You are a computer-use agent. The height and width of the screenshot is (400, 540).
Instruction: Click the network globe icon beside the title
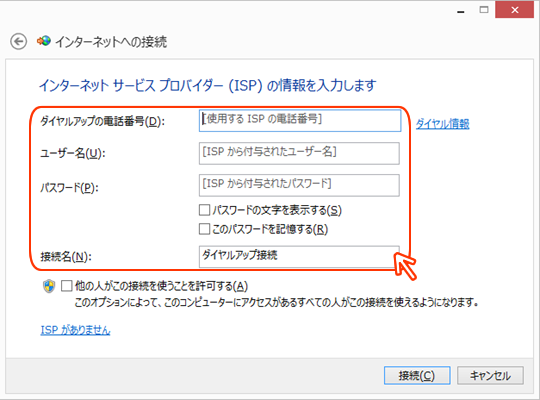44,41
